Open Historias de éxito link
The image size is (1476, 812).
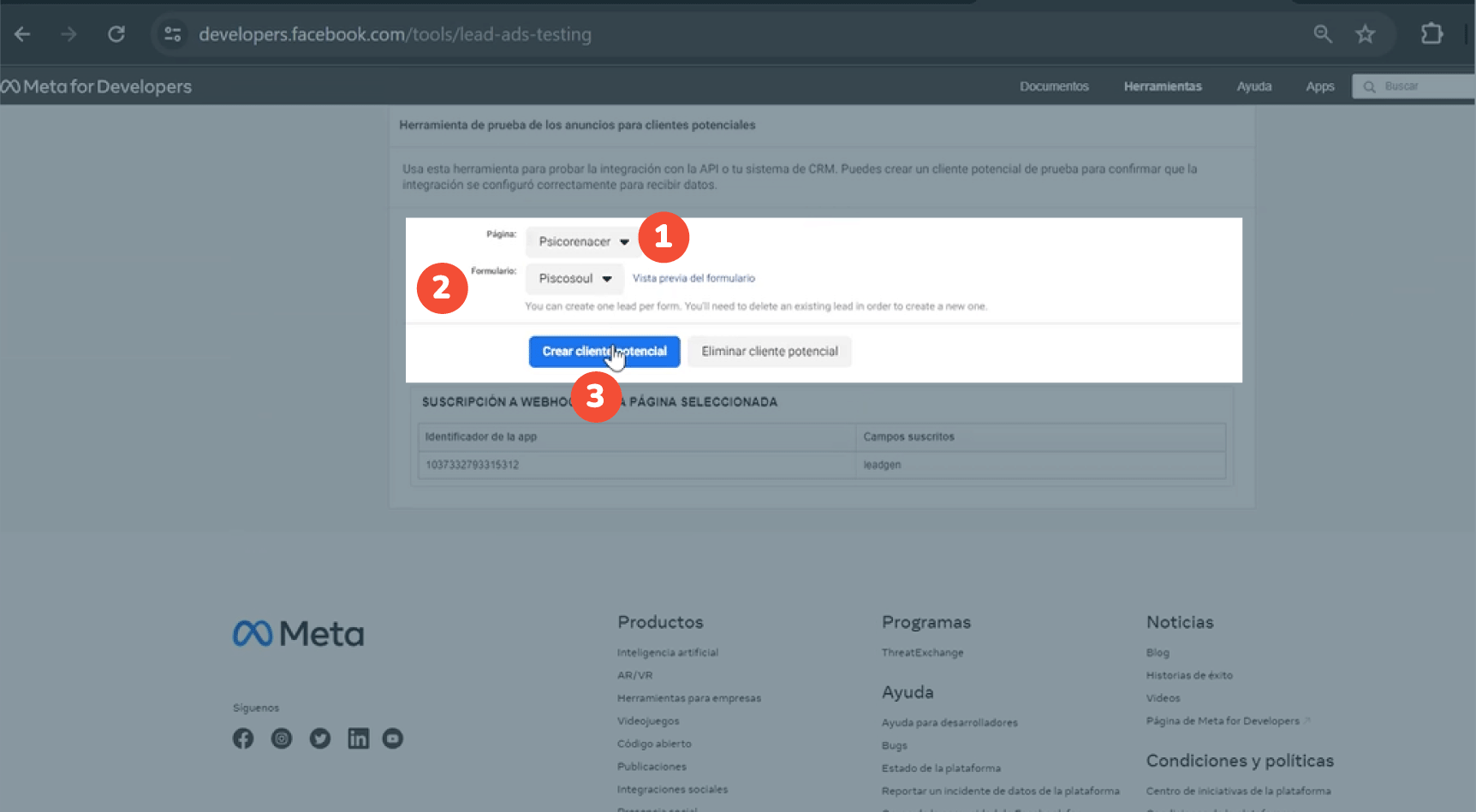(1189, 675)
